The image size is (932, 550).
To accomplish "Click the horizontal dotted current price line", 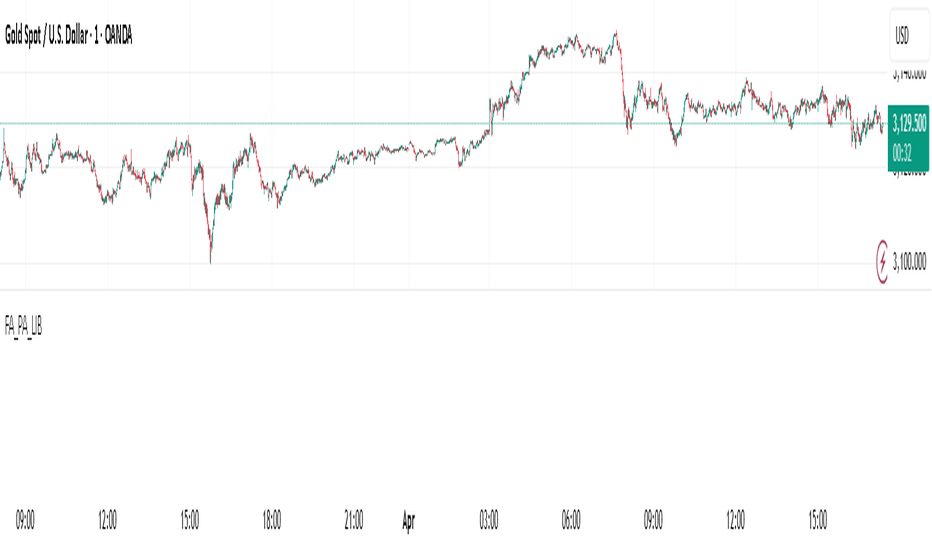I will [443, 124].
